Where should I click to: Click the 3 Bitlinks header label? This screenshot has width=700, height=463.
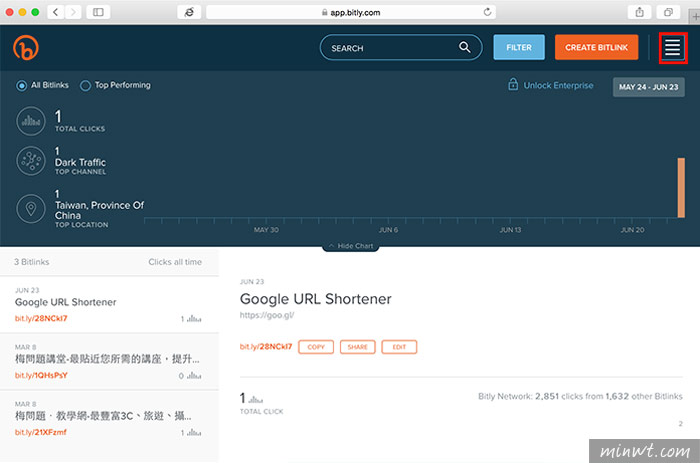[31, 262]
